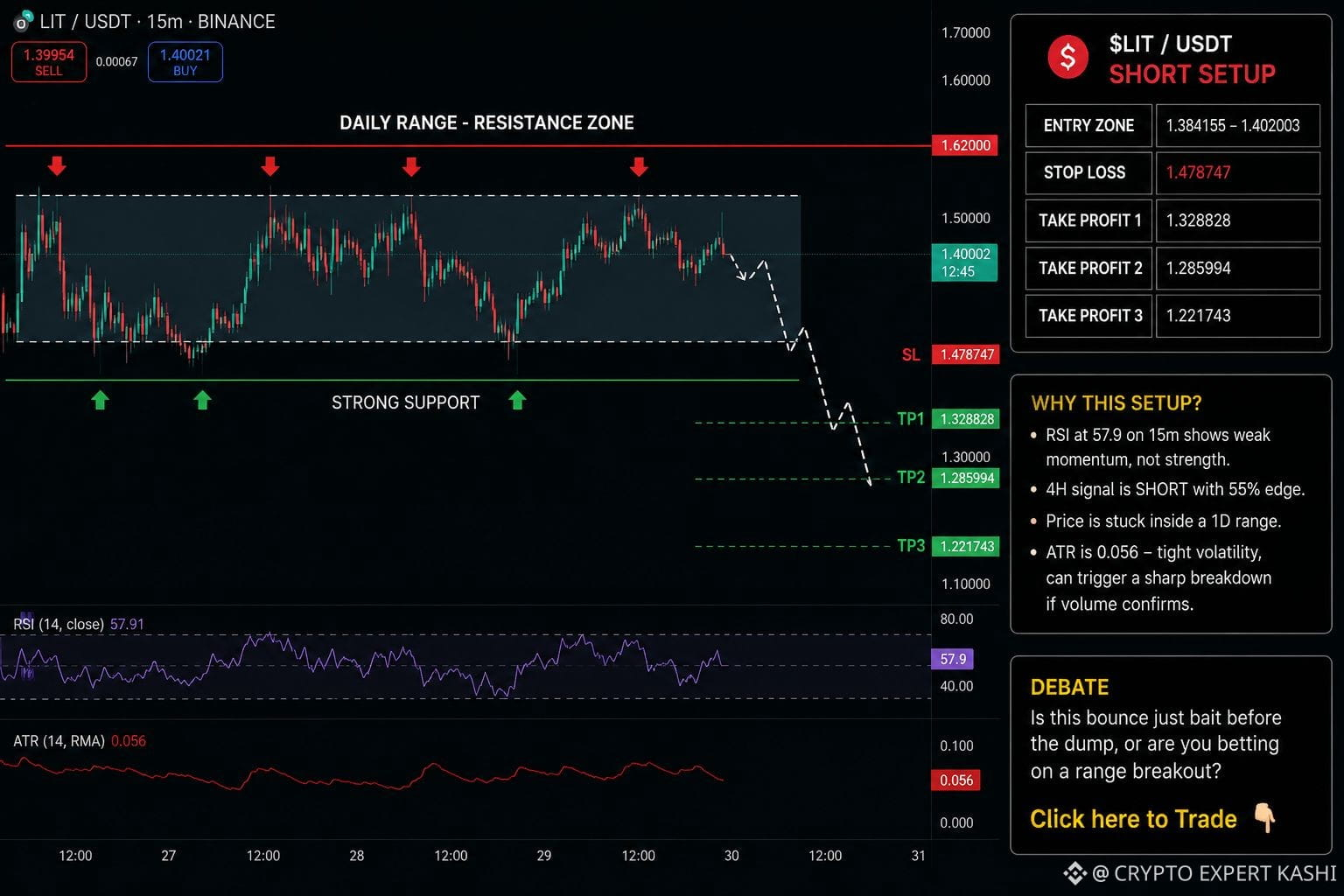1344x896 pixels.
Task: Click date 28 on the time axis
Action: pos(357,856)
